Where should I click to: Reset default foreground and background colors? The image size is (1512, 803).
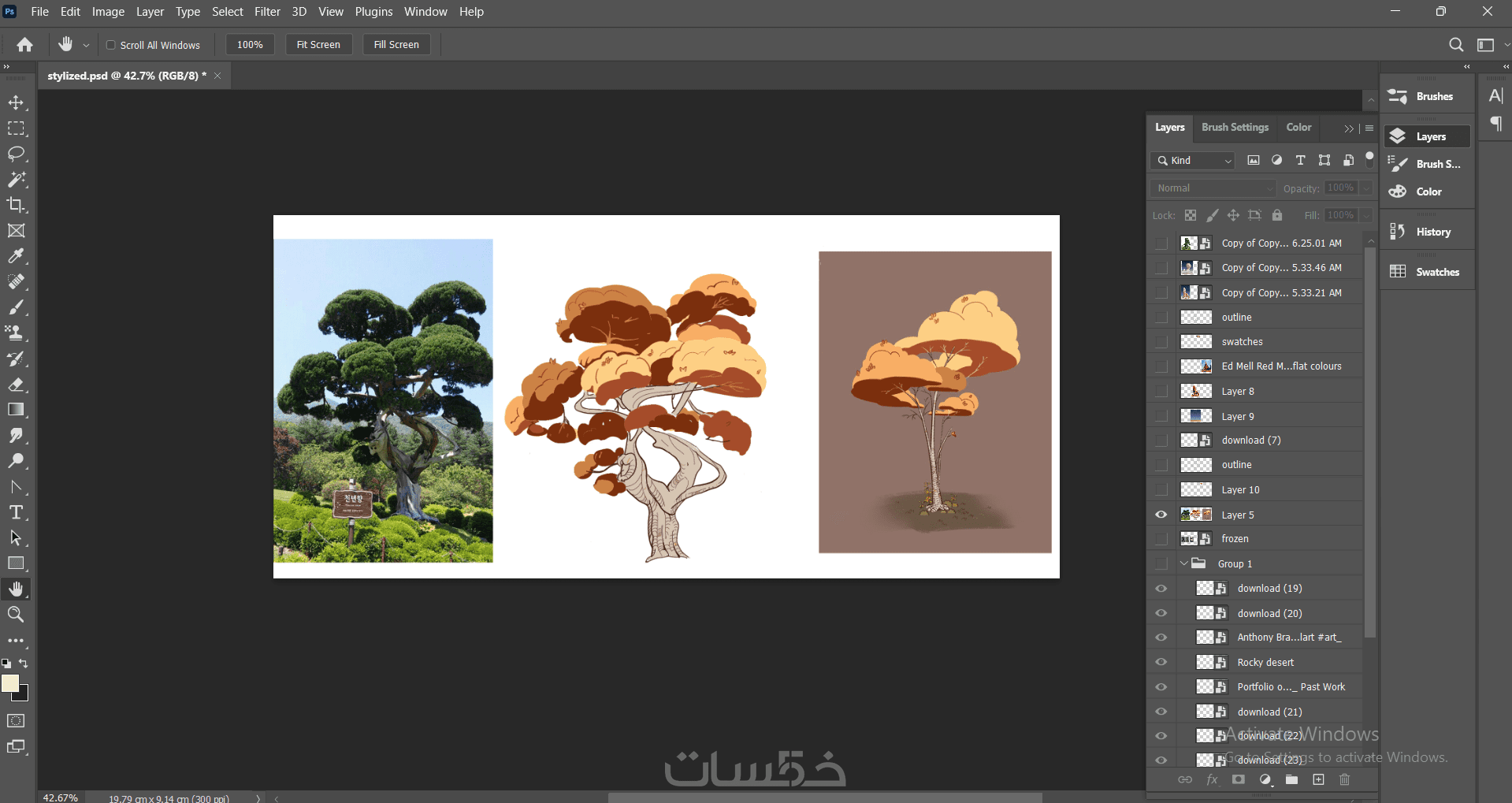pos(6,664)
